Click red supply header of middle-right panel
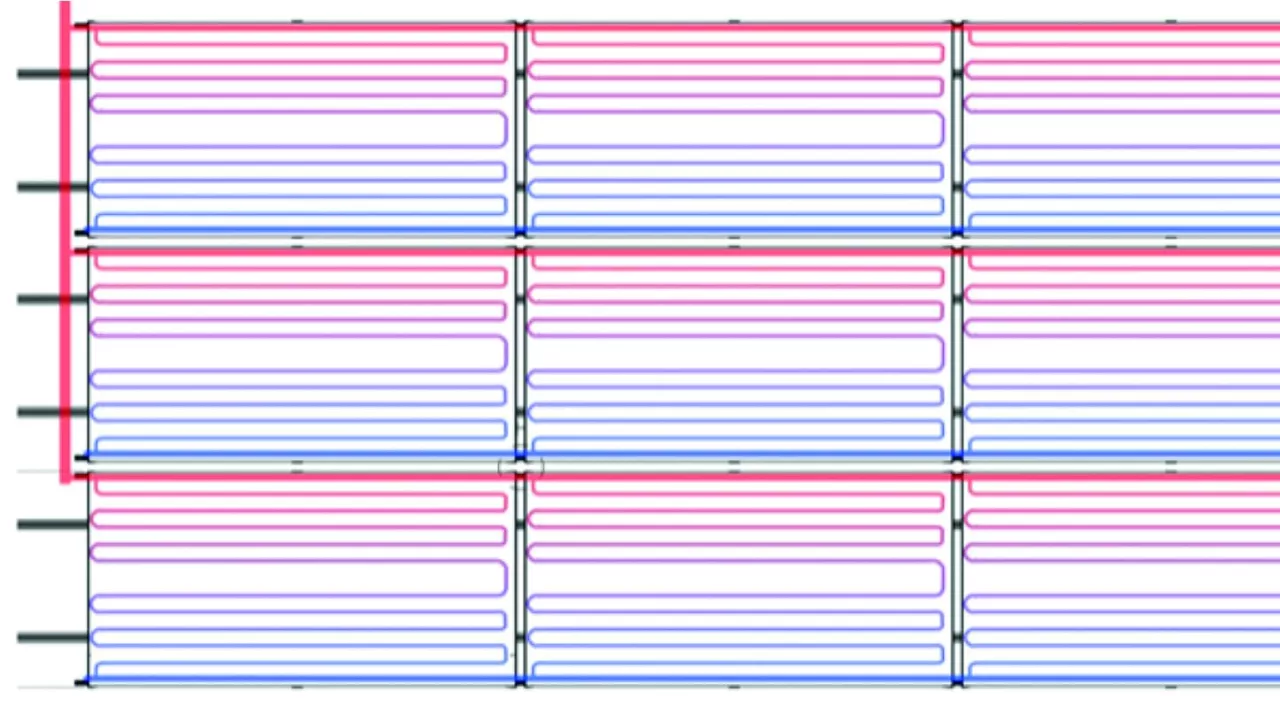1280x720 pixels. 1120,253
